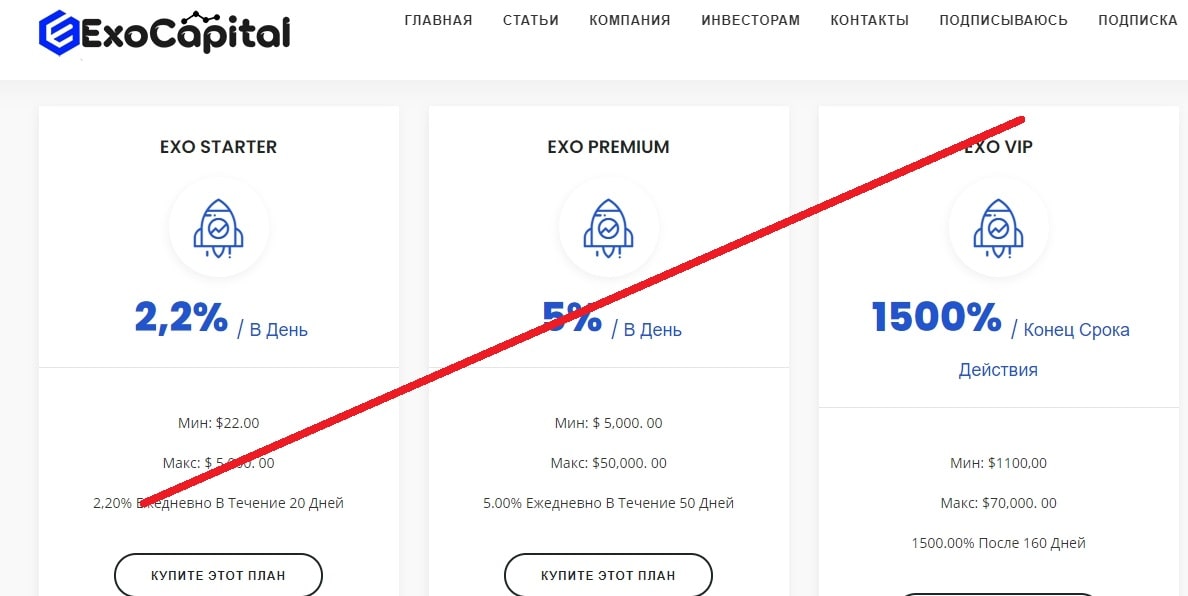Click the 5.00% daily for 50 days text
The width and height of the screenshot is (1188, 596).
click(608, 503)
